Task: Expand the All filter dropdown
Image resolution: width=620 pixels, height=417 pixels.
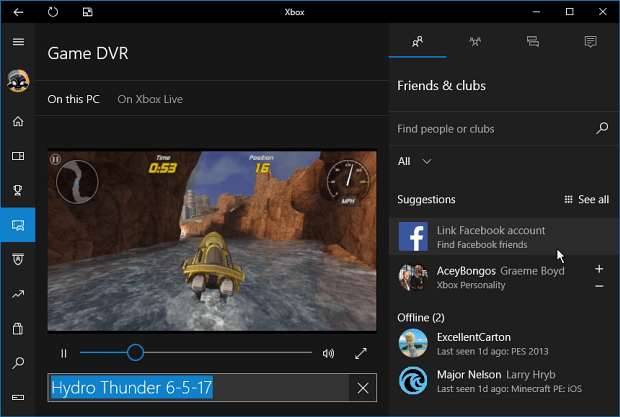Action: (414, 161)
